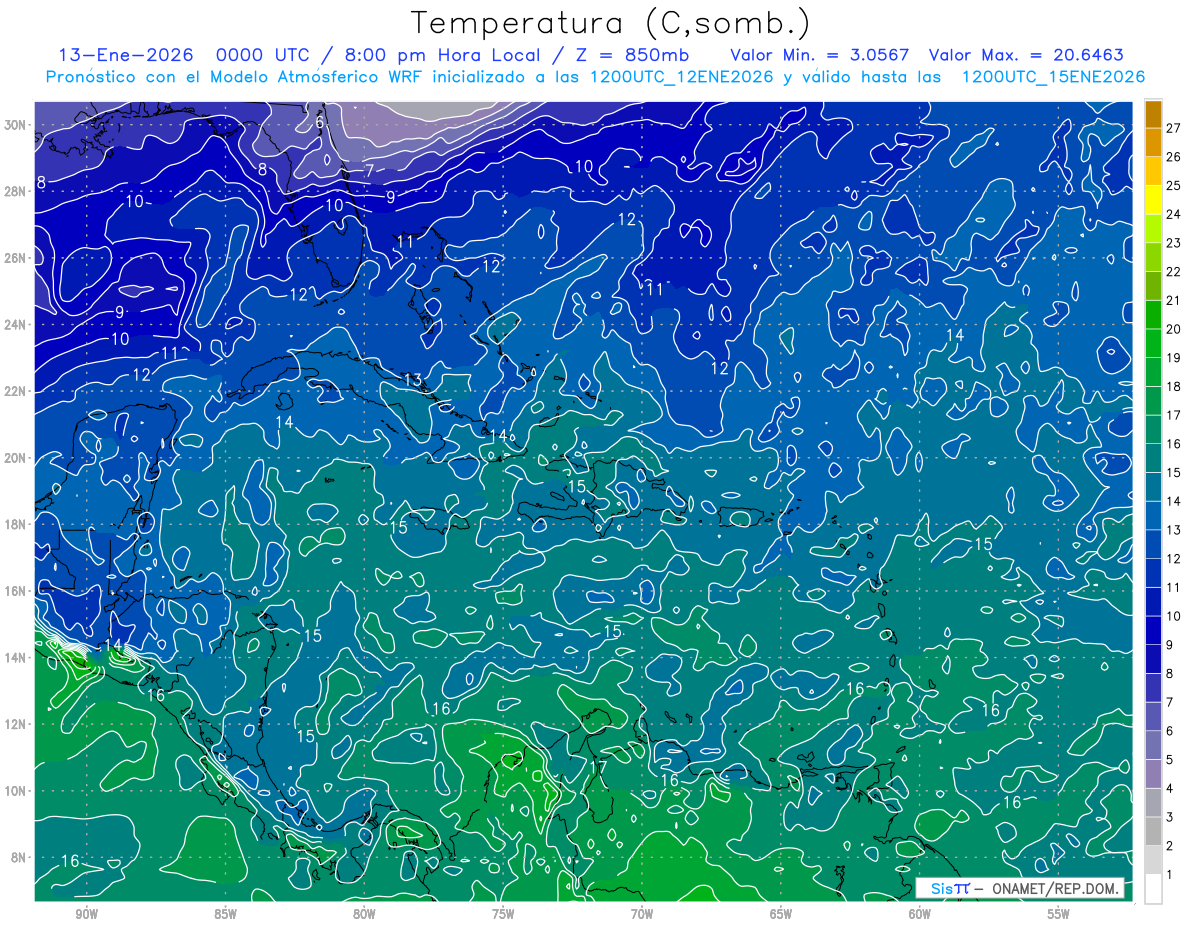Click the contour label "13" near Cuba
This screenshot has width=1200, height=927.
pos(413,380)
